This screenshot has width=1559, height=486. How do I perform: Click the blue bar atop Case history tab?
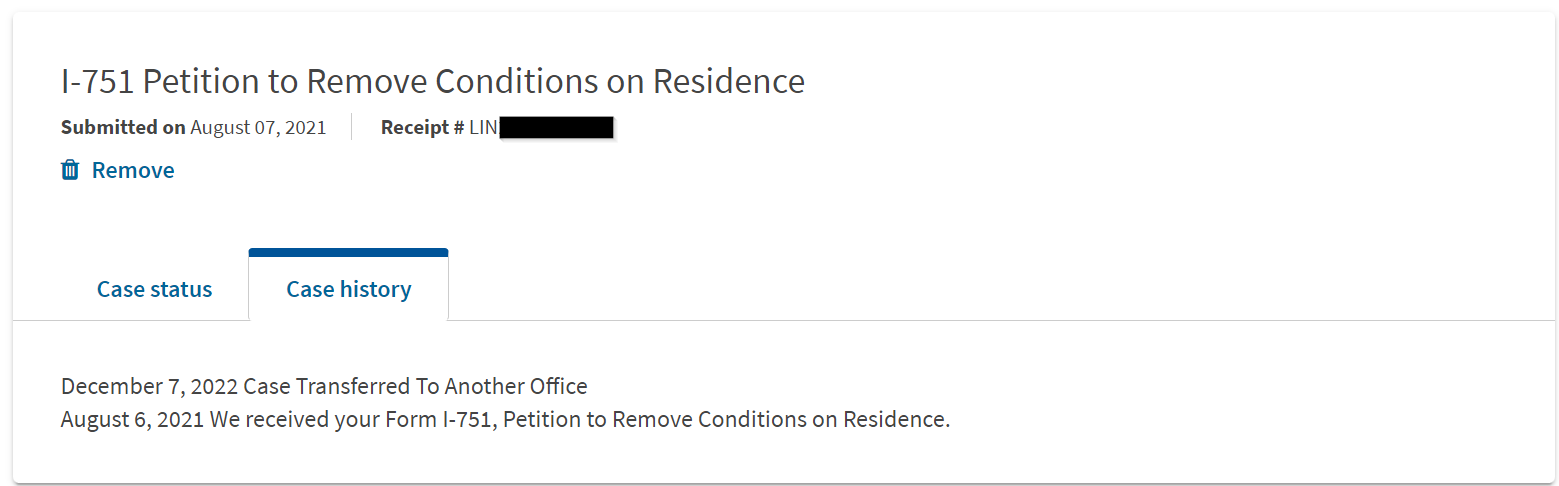pyautogui.click(x=349, y=252)
